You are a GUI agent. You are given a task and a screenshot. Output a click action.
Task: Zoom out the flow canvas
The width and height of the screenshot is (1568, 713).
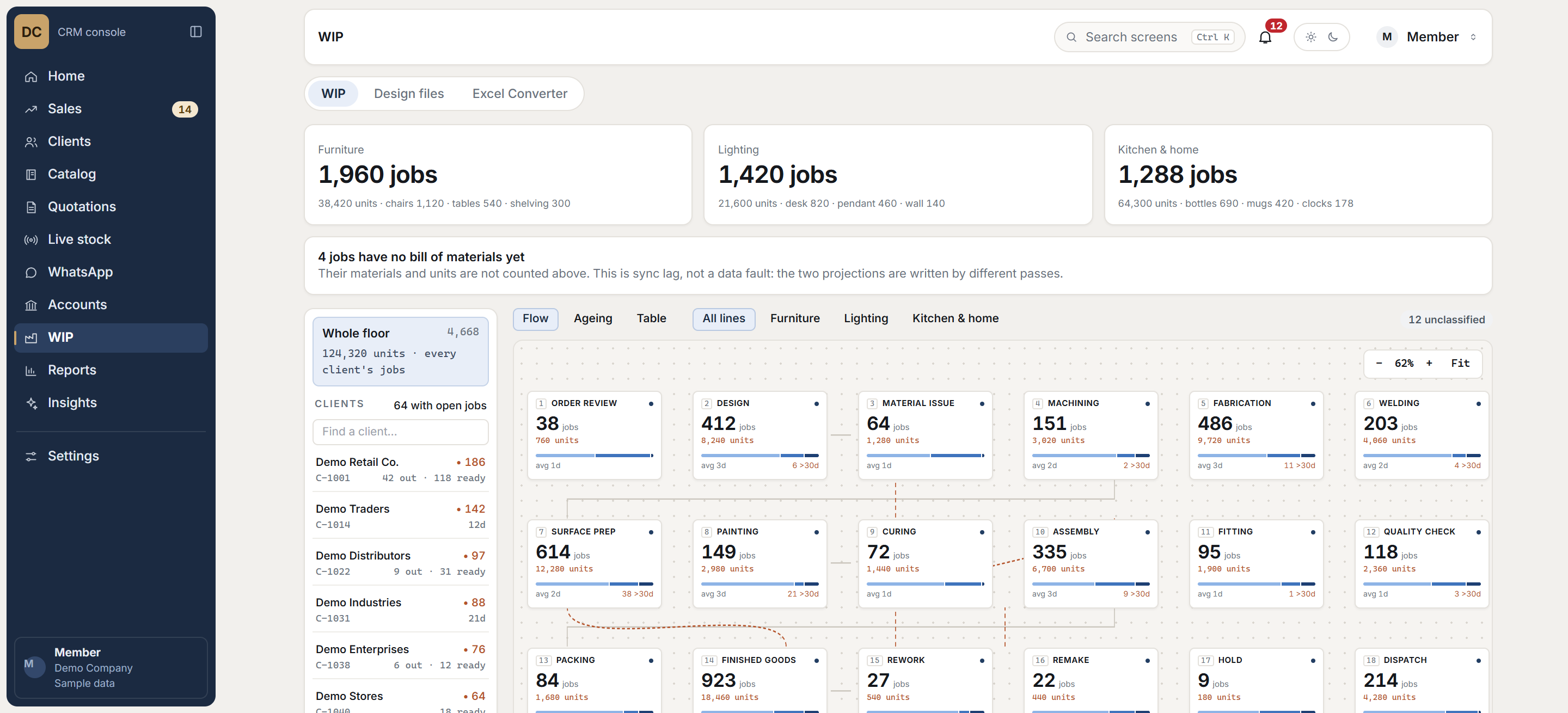pyautogui.click(x=1379, y=363)
